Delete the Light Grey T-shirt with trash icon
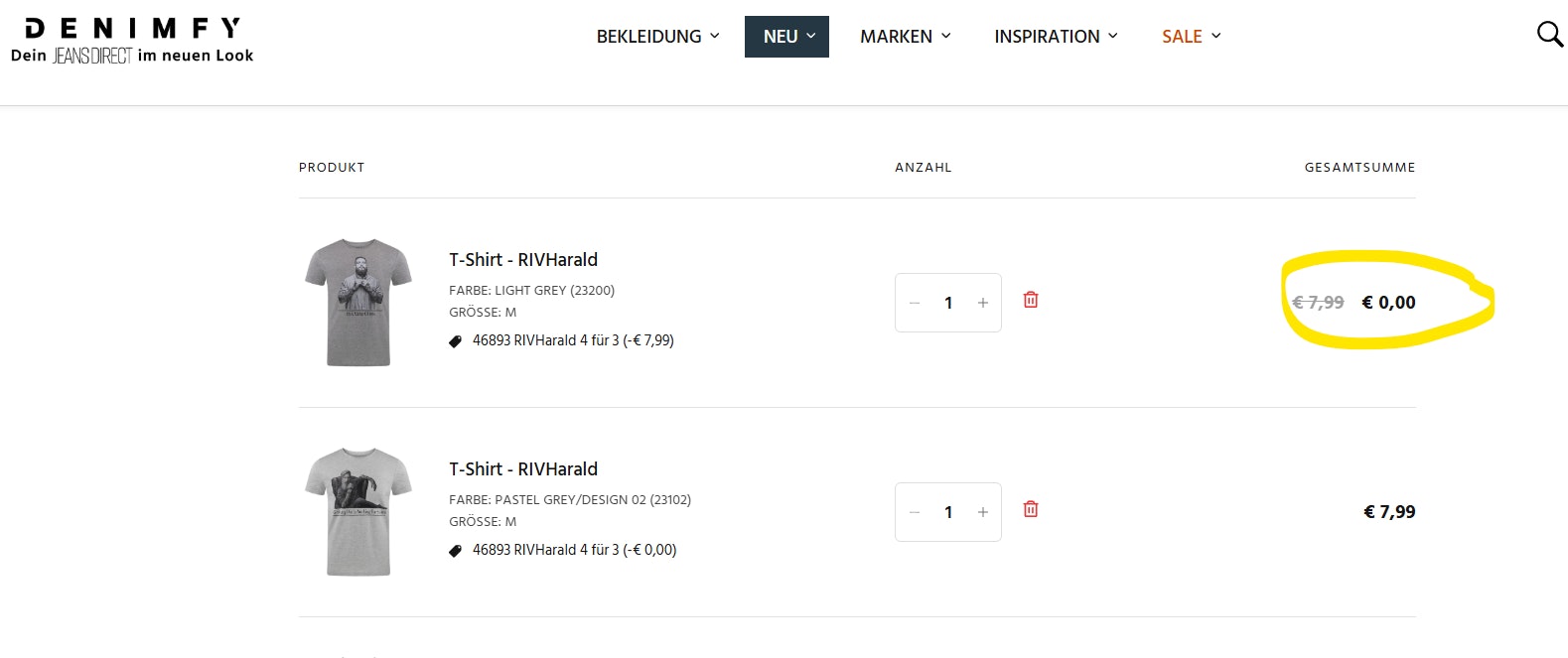The width and height of the screenshot is (1568, 658). click(1031, 300)
